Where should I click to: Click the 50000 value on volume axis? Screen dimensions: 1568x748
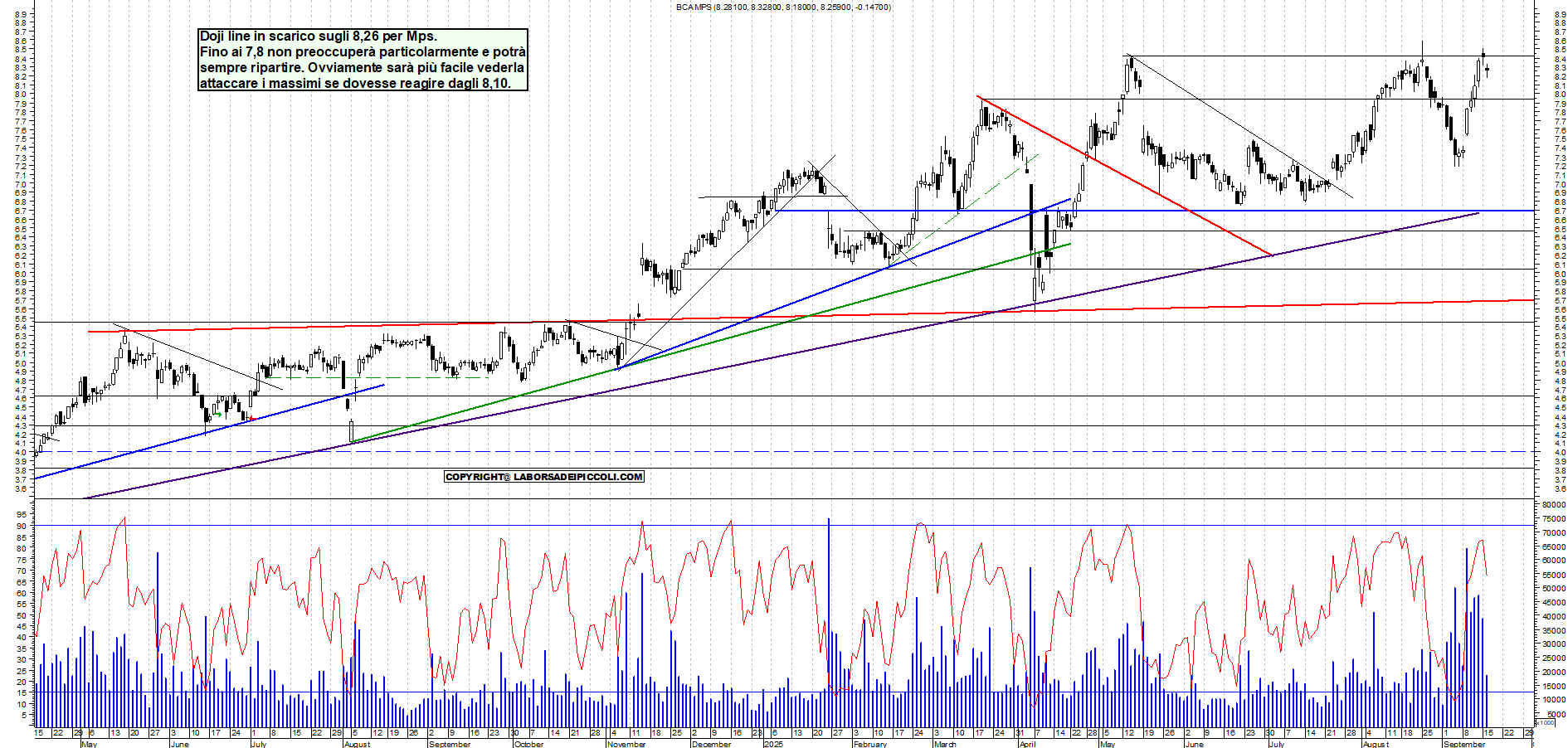[1554, 588]
